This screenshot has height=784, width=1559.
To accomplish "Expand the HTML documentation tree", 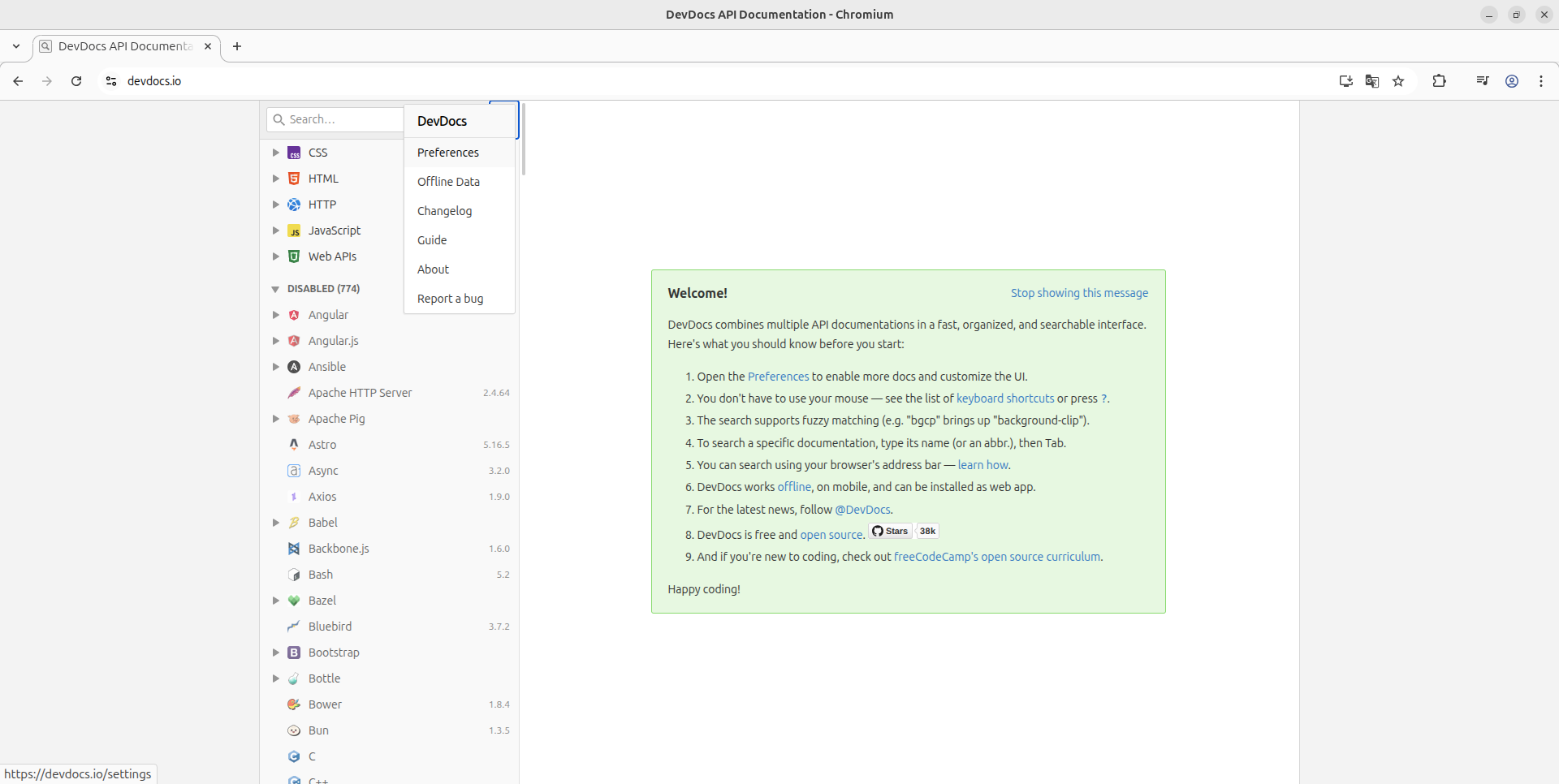I will [276, 179].
